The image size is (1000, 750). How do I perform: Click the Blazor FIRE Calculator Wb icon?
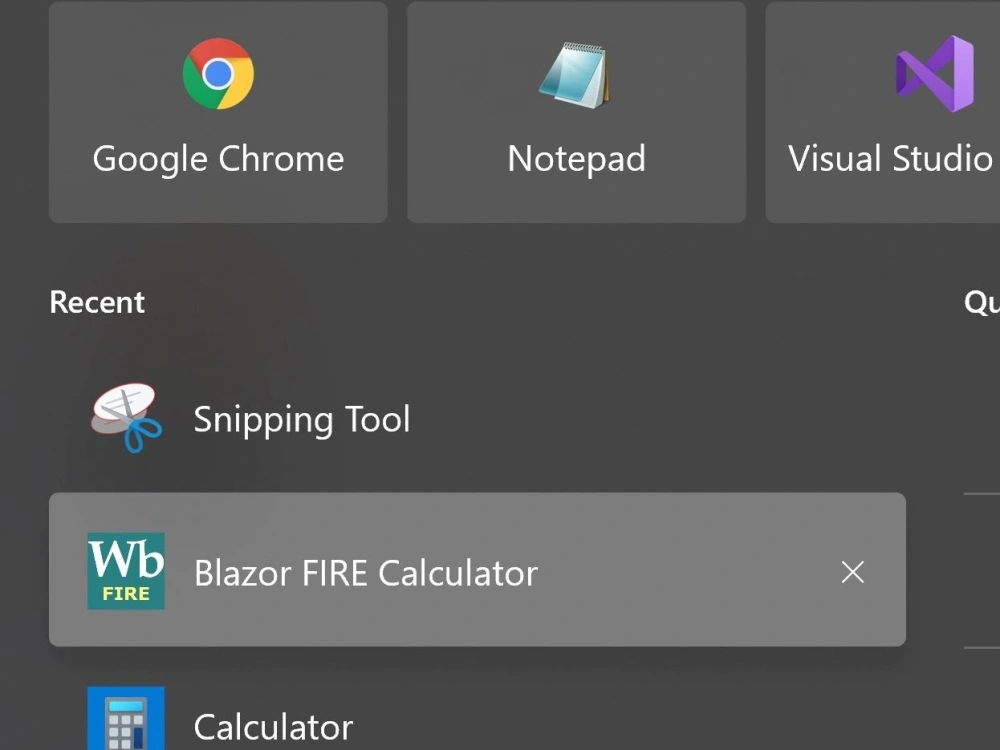(x=126, y=570)
